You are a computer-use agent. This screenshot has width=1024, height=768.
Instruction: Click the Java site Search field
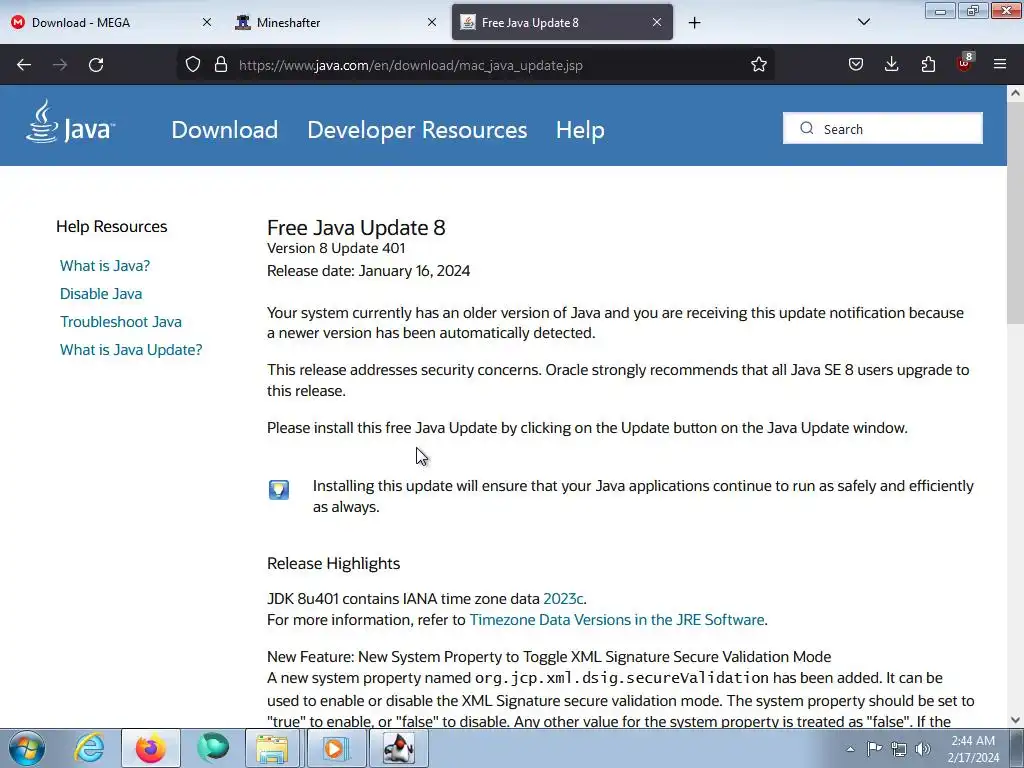point(883,129)
